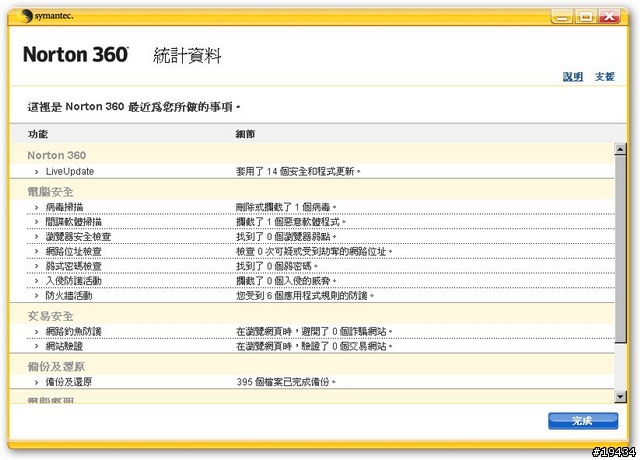Expand the 瀏覽器安全檢查 row arrow
The image size is (640, 460).
pyautogui.click(x=36, y=237)
